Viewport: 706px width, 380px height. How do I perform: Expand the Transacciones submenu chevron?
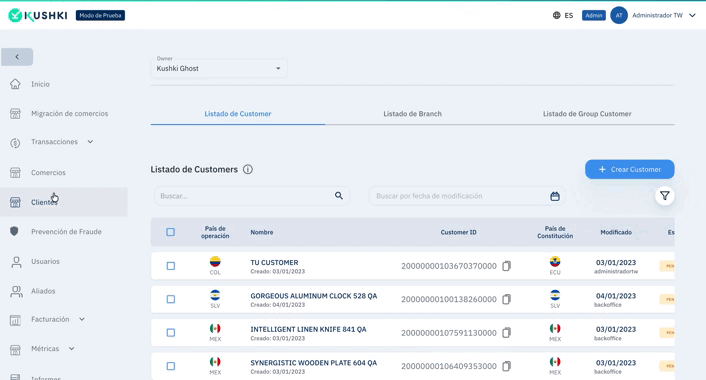(91, 142)
